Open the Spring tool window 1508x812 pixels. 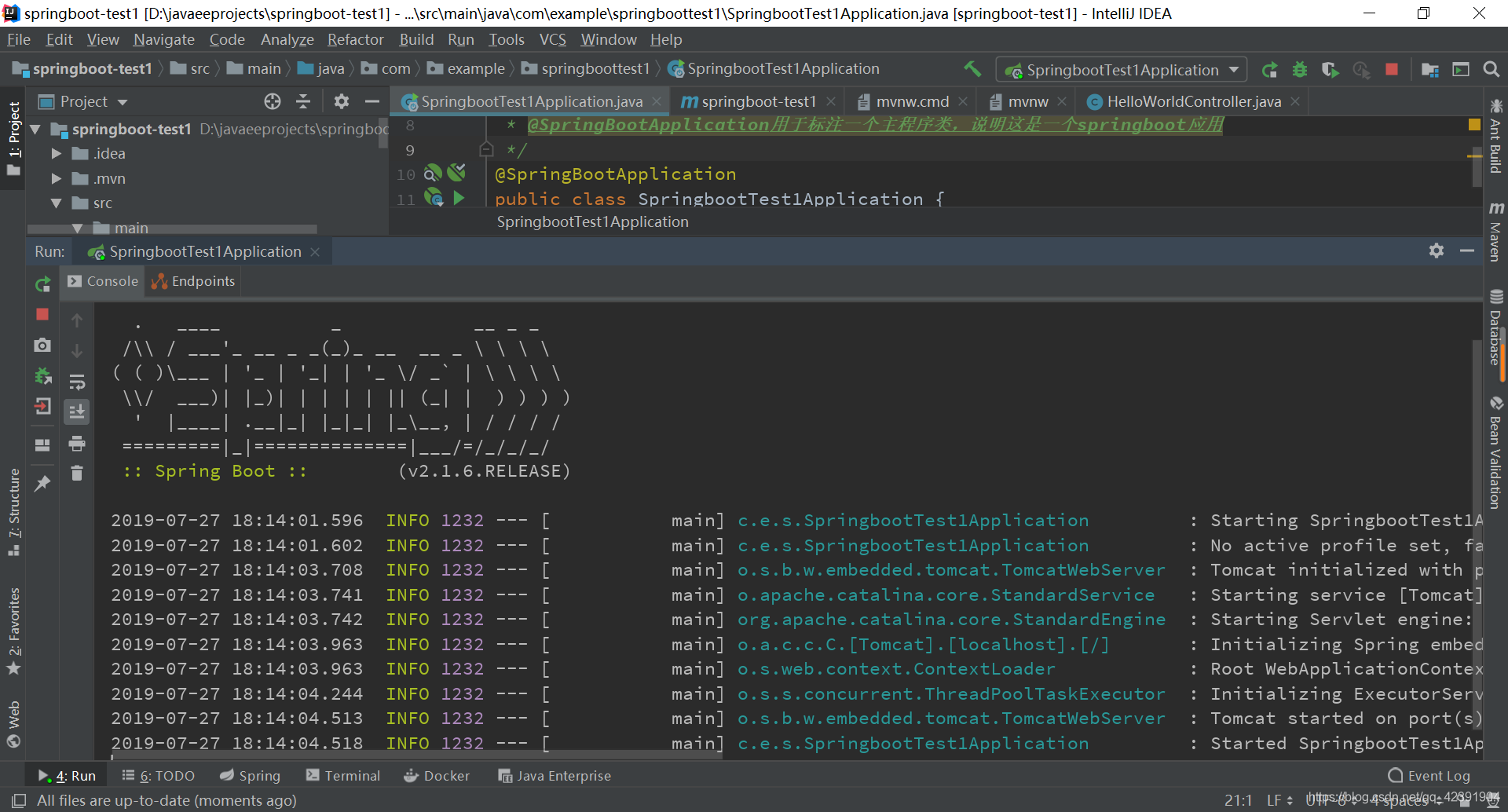point(250,776)
